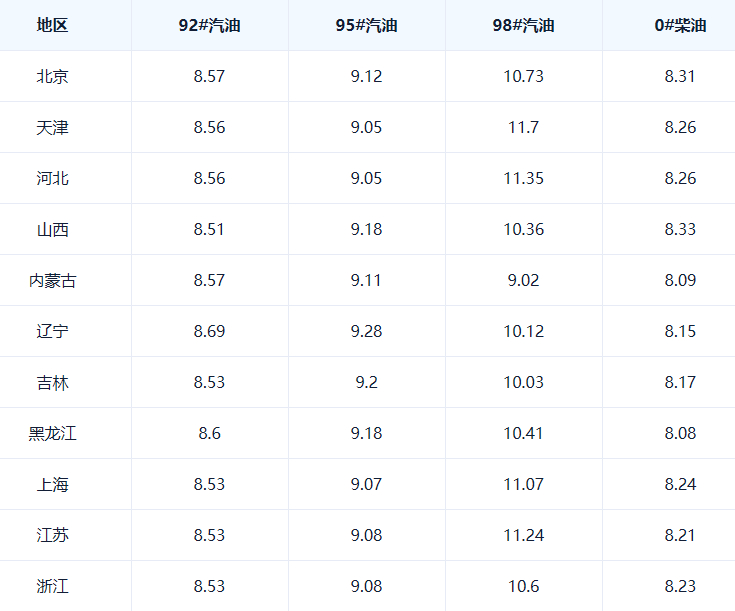
Task: Click the 内蒙古 row label
Action: 52,280
